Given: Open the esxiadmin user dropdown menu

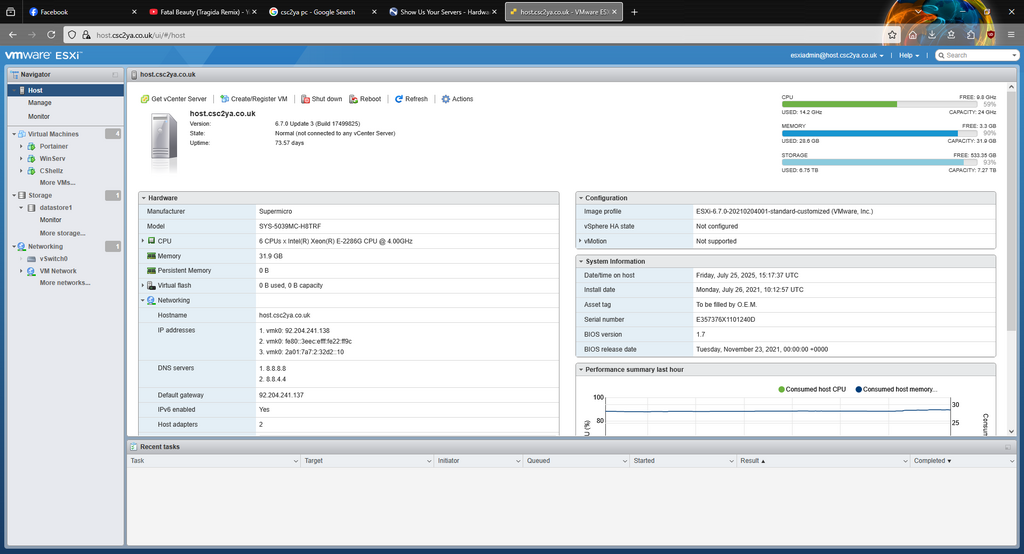Looking at the screenshot, I should coord(837,56).
